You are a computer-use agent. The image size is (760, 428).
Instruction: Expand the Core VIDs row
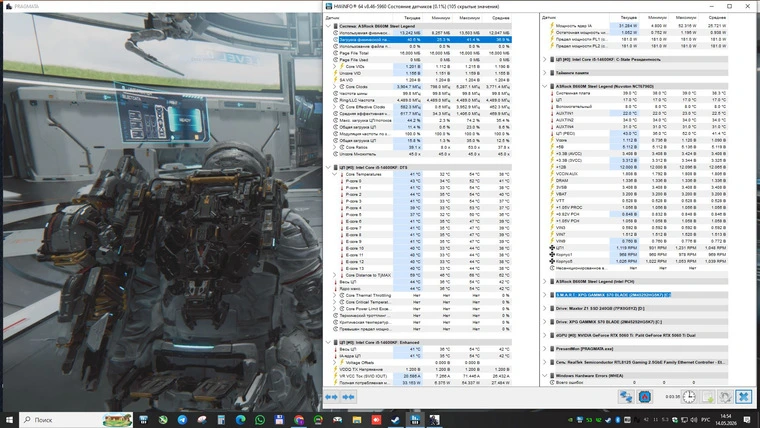click(x=334, y=66)
